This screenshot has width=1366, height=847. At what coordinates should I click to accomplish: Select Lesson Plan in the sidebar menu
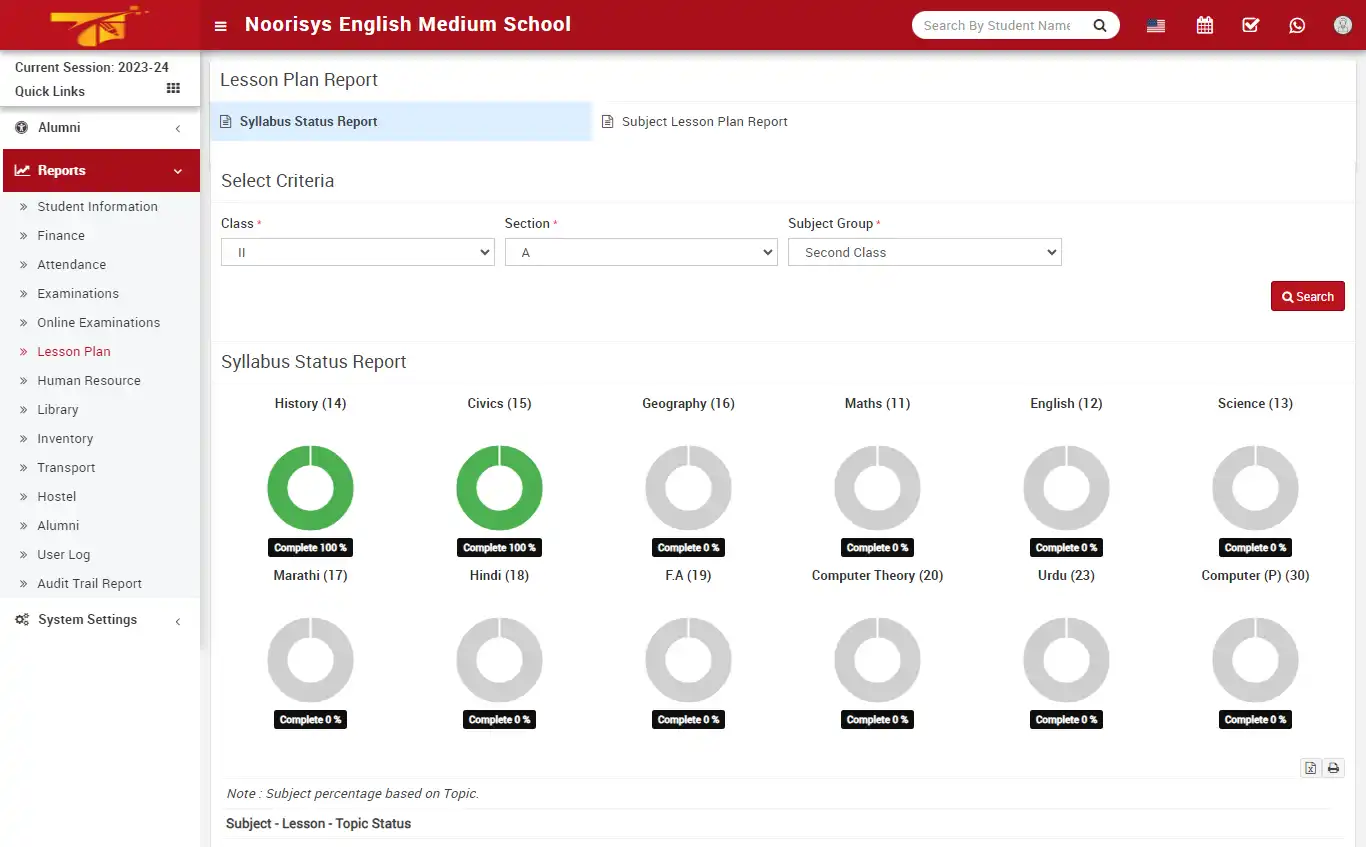point(73,351)
